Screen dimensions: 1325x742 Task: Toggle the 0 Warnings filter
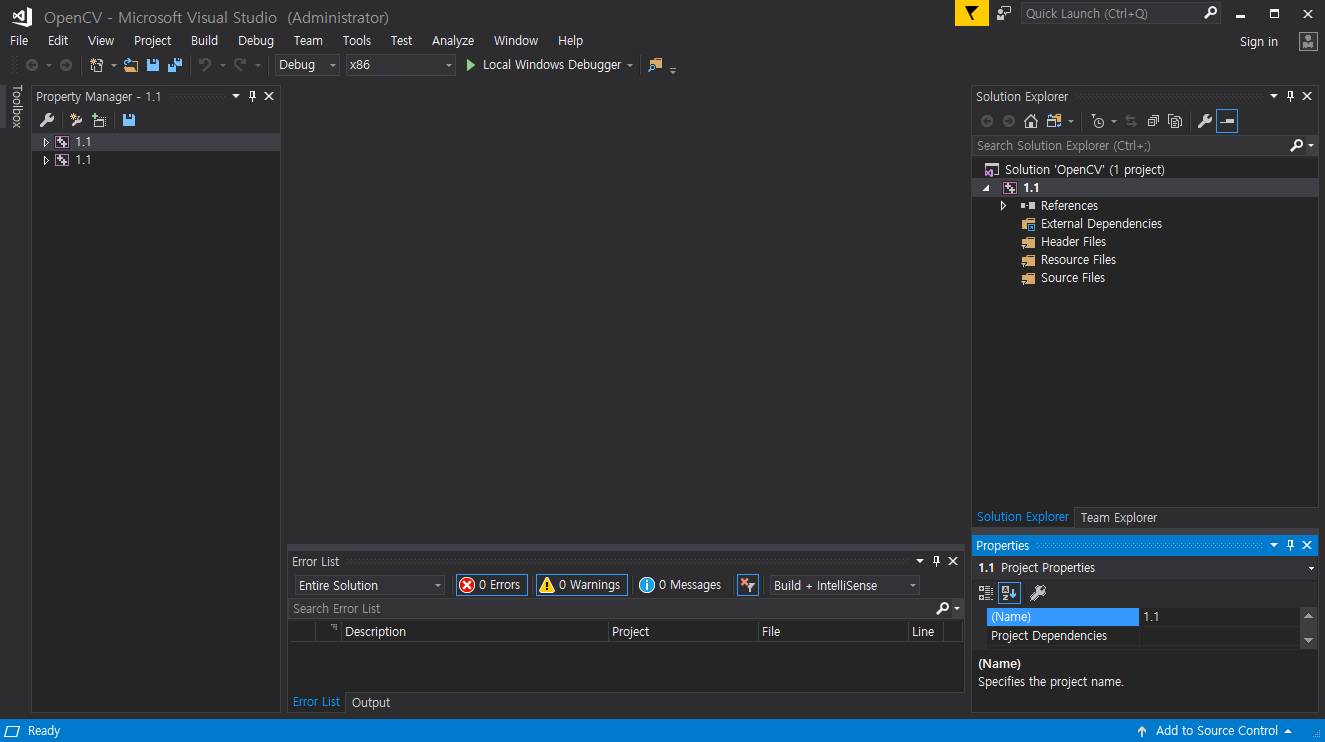click(581, 585)
